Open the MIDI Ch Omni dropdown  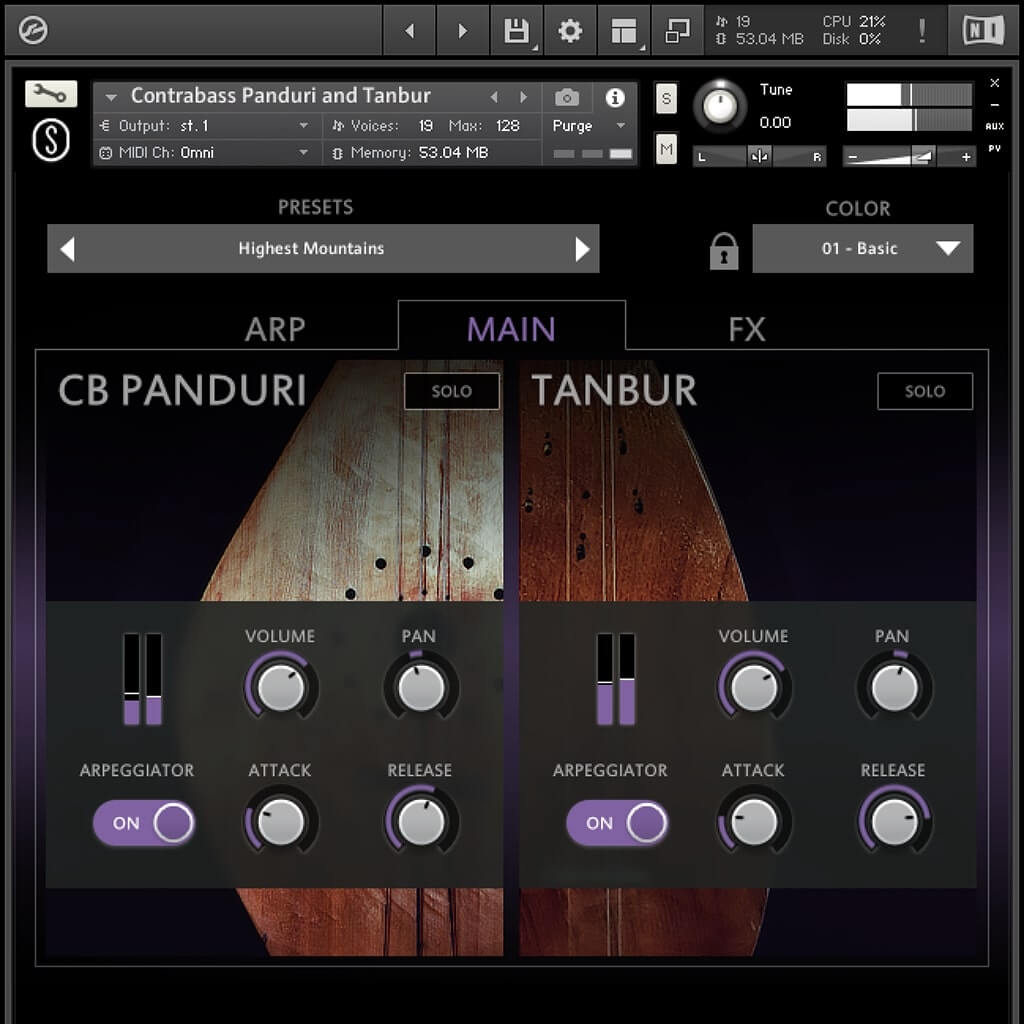tap(205, 152)
